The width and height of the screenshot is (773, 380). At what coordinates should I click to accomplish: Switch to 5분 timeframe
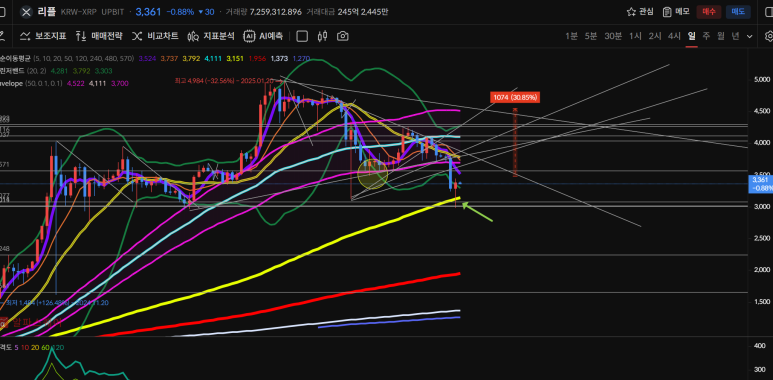591,36
